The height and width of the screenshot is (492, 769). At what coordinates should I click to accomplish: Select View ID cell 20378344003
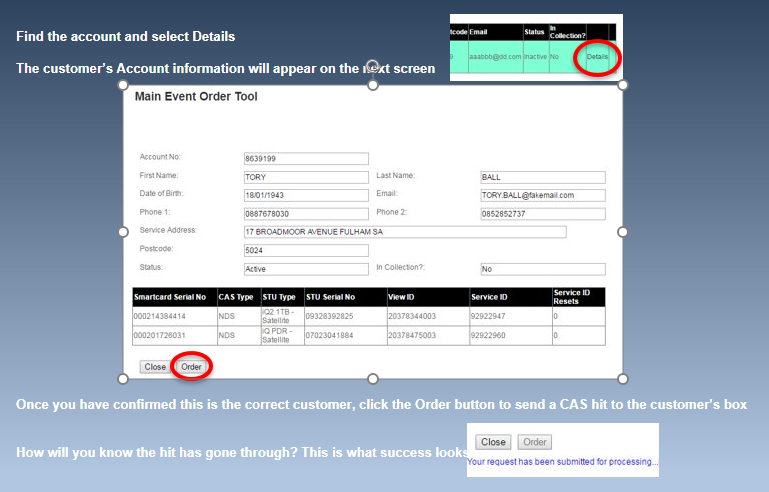pyautogui.click(x=428, y=316)
